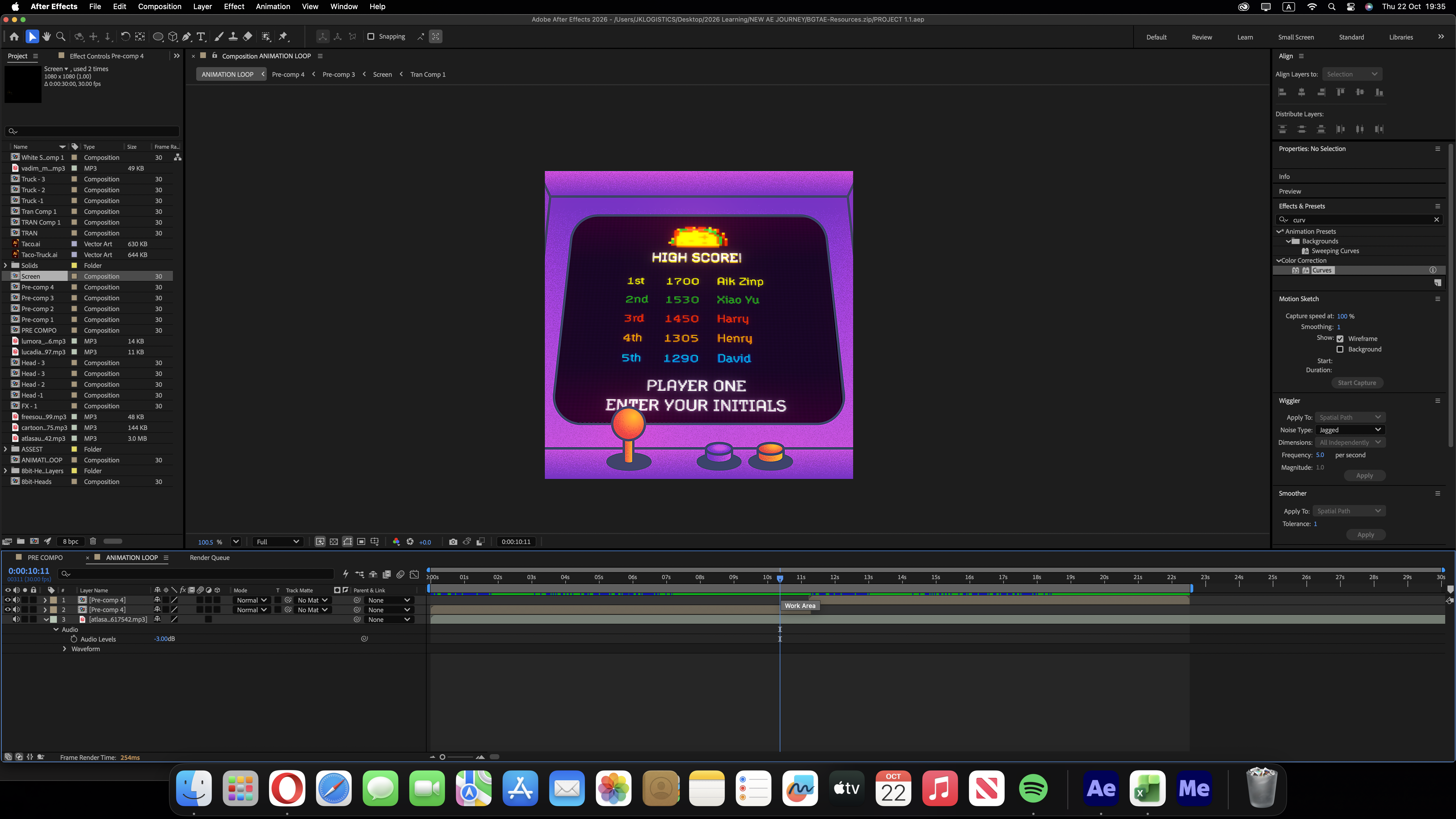
Task: Select the Brush tool
Action: point(219,37)
